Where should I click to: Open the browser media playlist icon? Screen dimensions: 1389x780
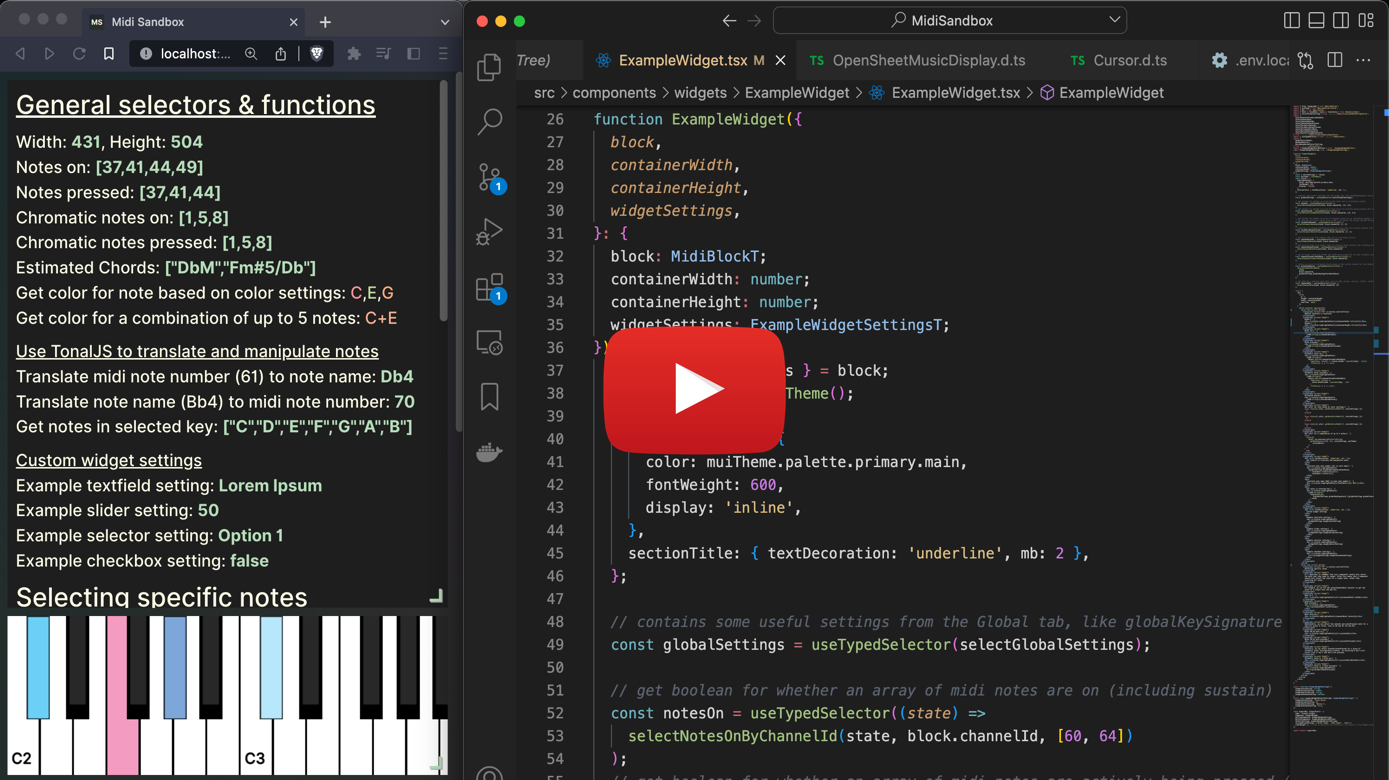pyautogui.click(x=383, y=54)
